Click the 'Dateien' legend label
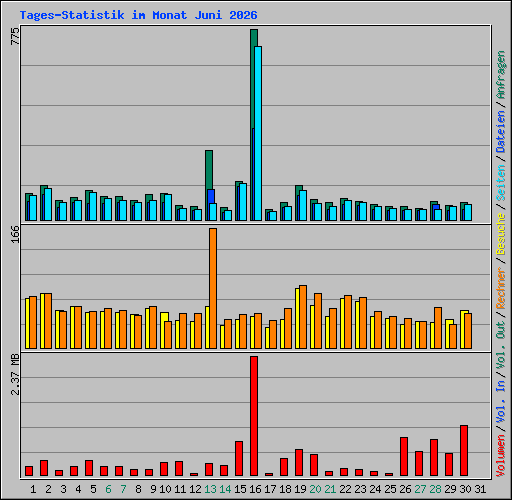 point(501,132)
